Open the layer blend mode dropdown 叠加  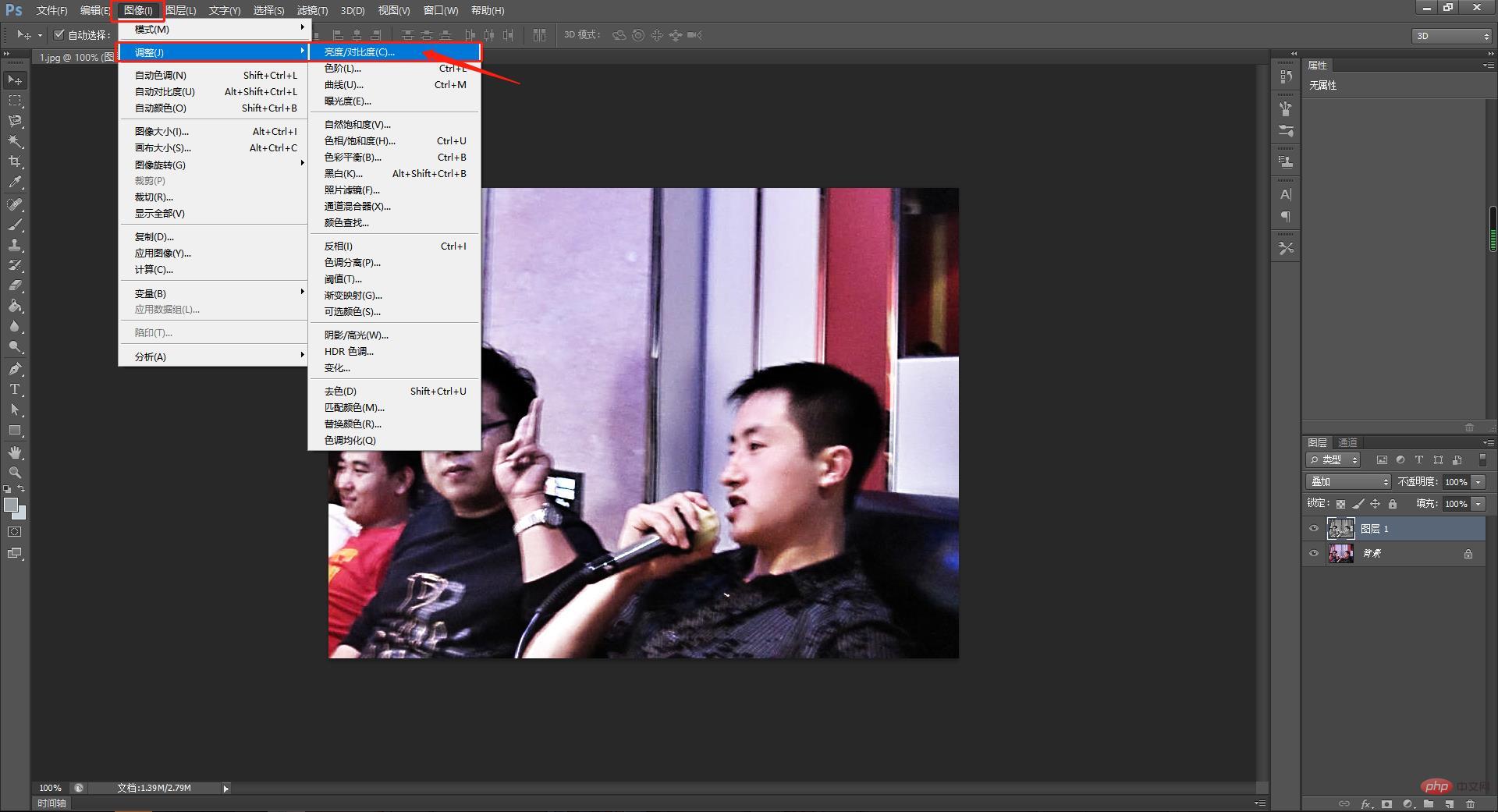1348,482
